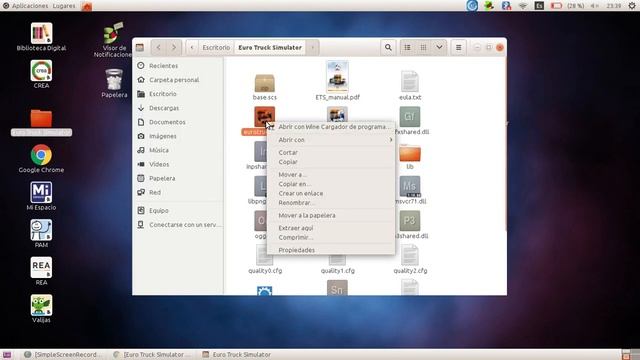Click the Escritorio breadcrumb in path bar
The width and height of the screenshot is (640, 360).
(x=216, y=47)
